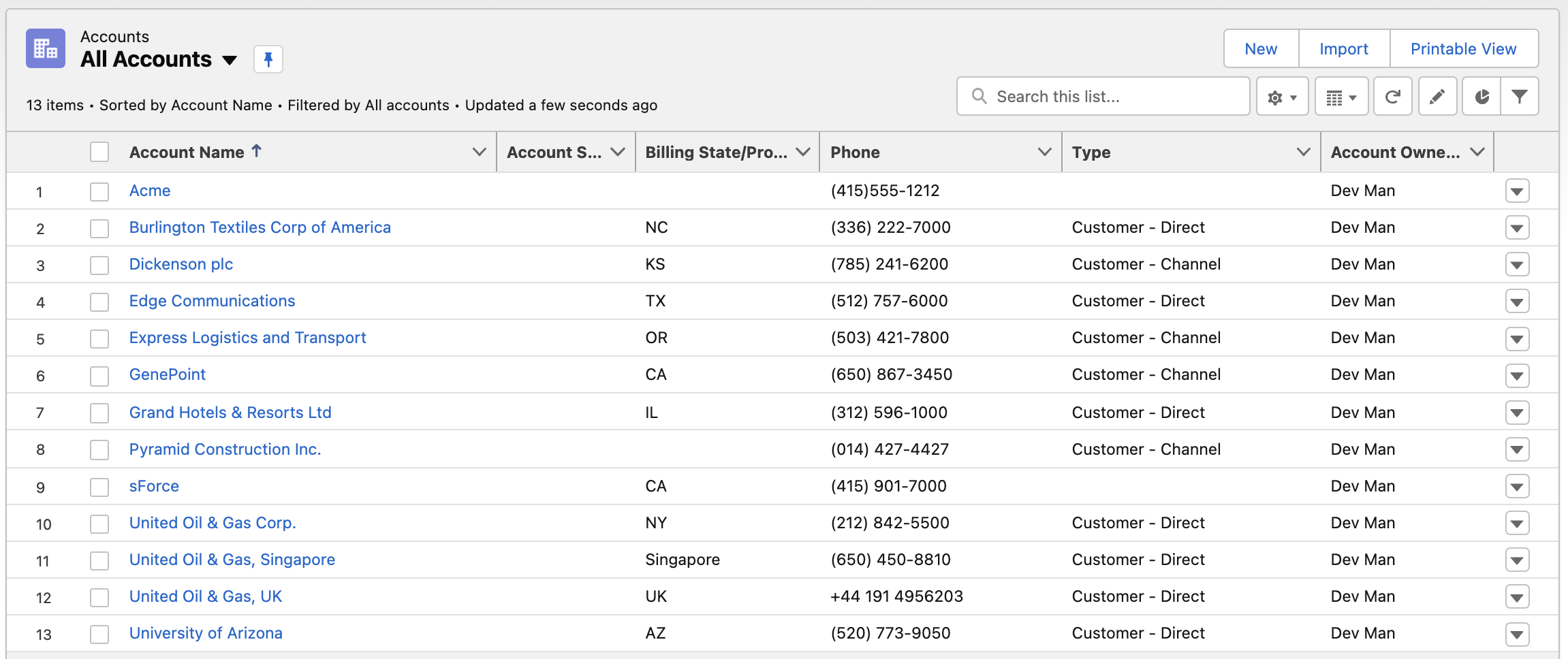Expand Account Owner column menu chevron

(x=1477, y=152)
